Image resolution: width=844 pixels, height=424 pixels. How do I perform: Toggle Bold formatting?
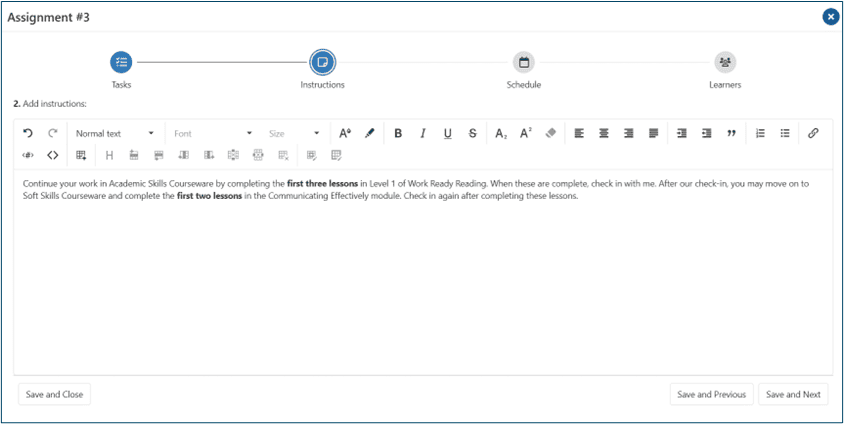tap(398, 133)
